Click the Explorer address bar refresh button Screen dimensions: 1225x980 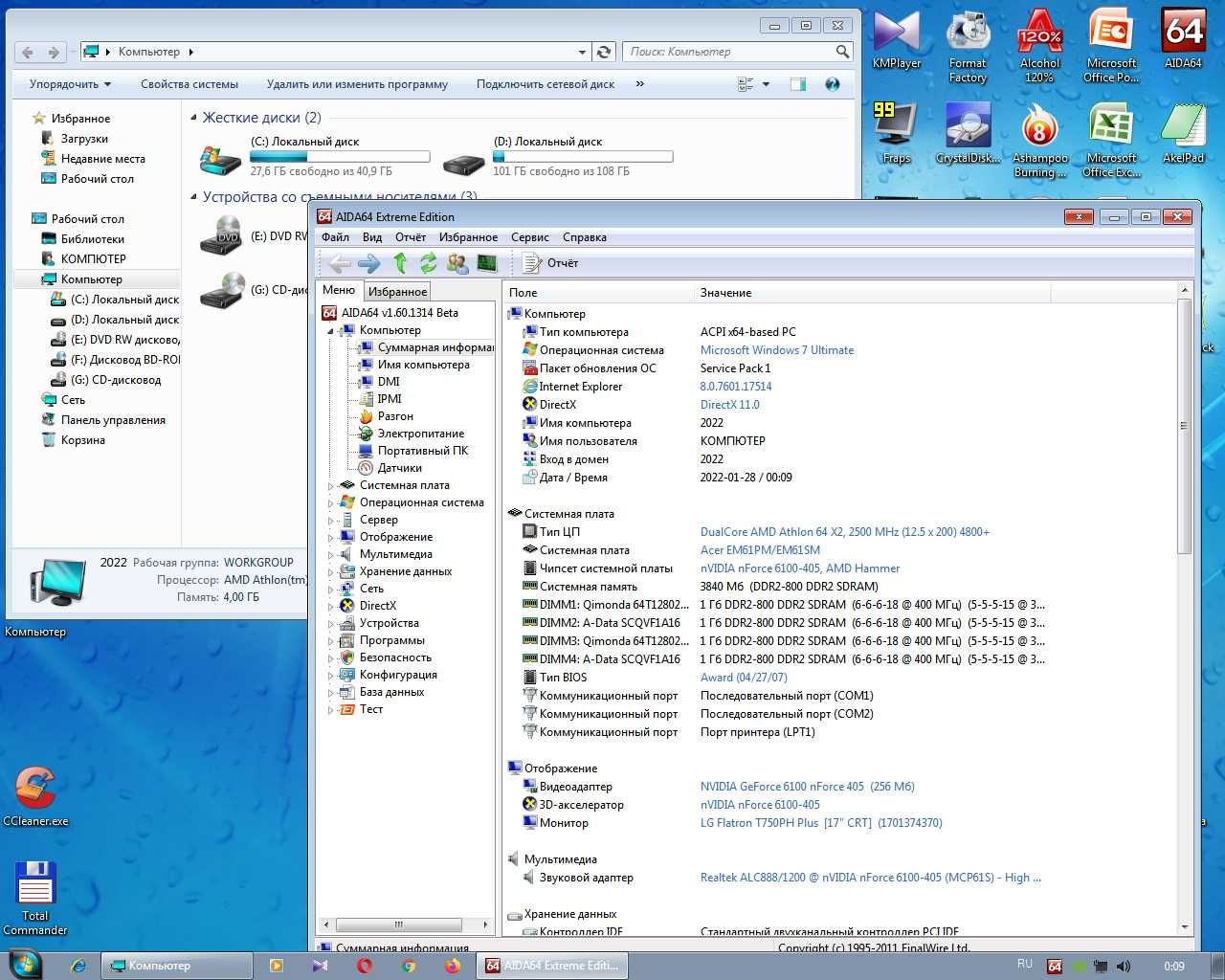coord(604,52)
